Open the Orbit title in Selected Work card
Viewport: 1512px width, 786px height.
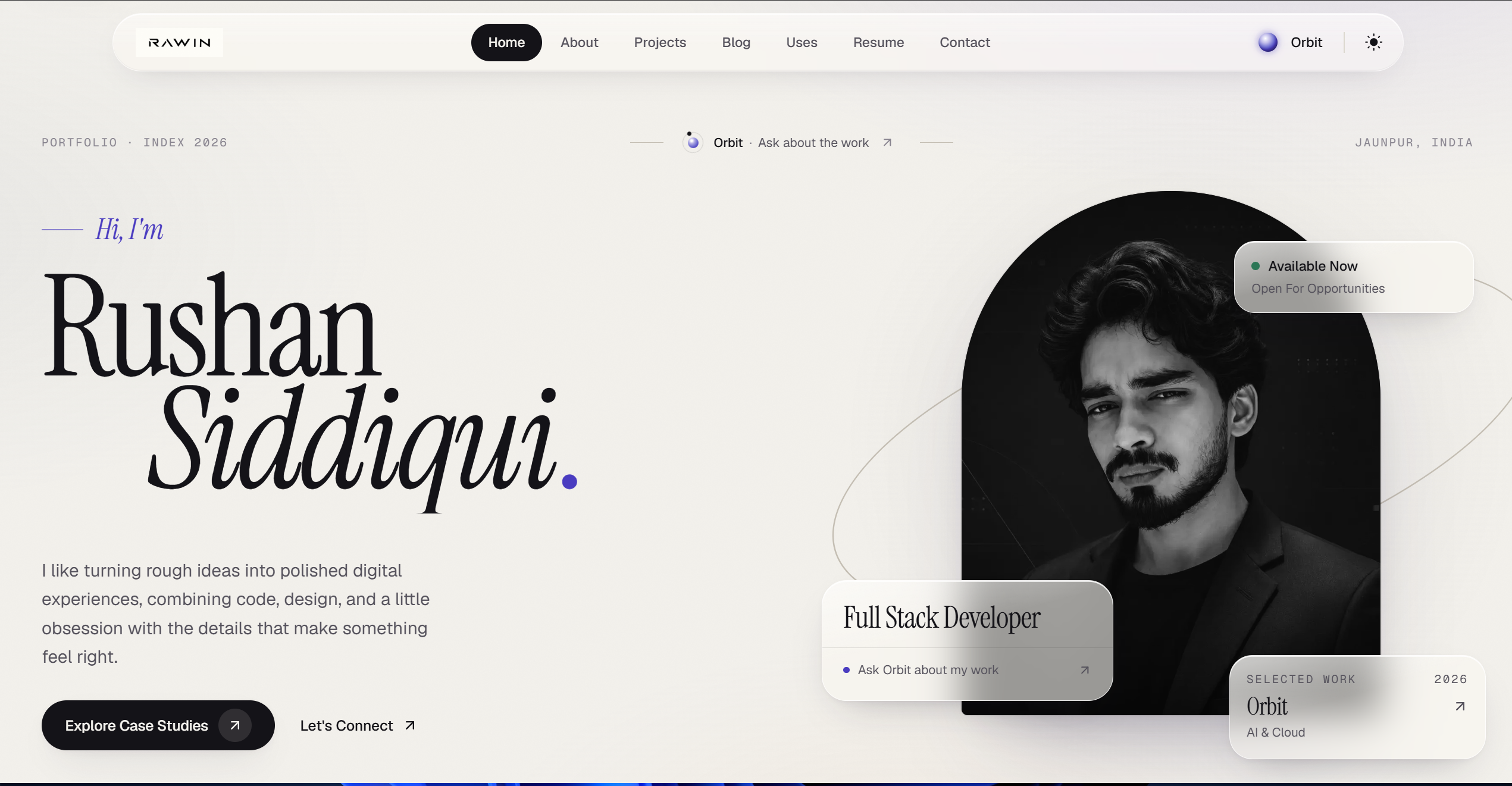[x=1267, y=706]
